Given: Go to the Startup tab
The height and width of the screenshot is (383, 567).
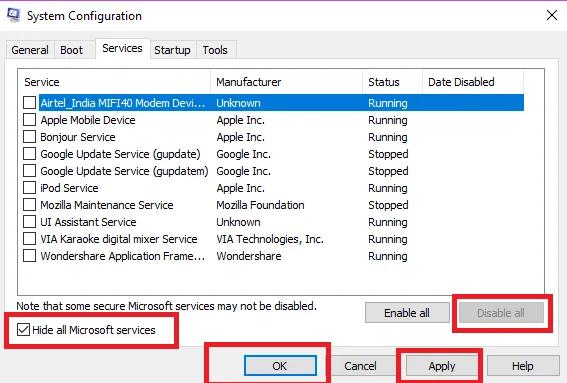Looking at the screenshot, I should [x=172, y=50].
